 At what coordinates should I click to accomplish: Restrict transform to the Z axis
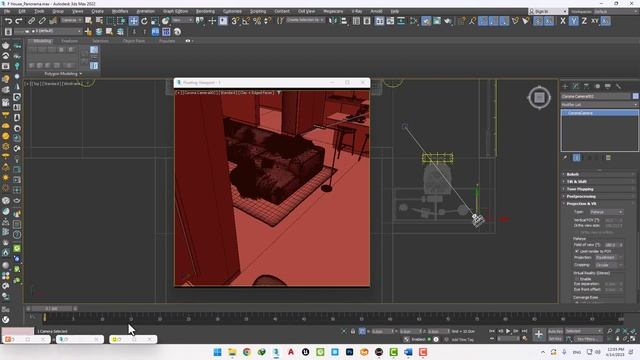[x=584, y=20]
